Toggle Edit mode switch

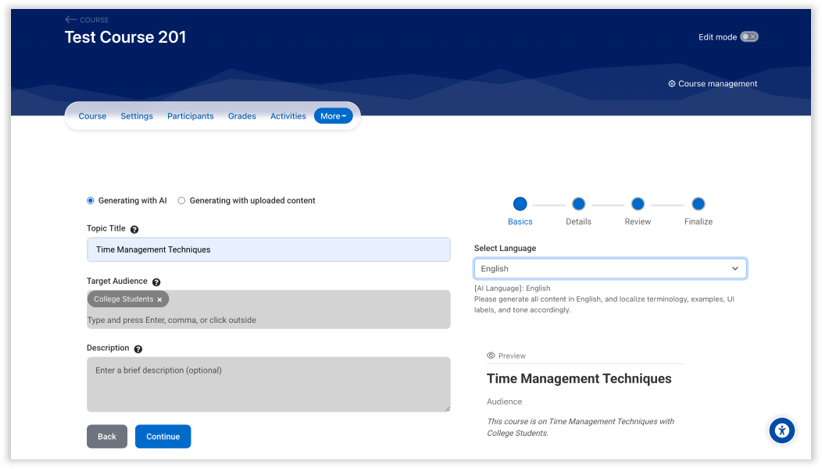(749, 37)
